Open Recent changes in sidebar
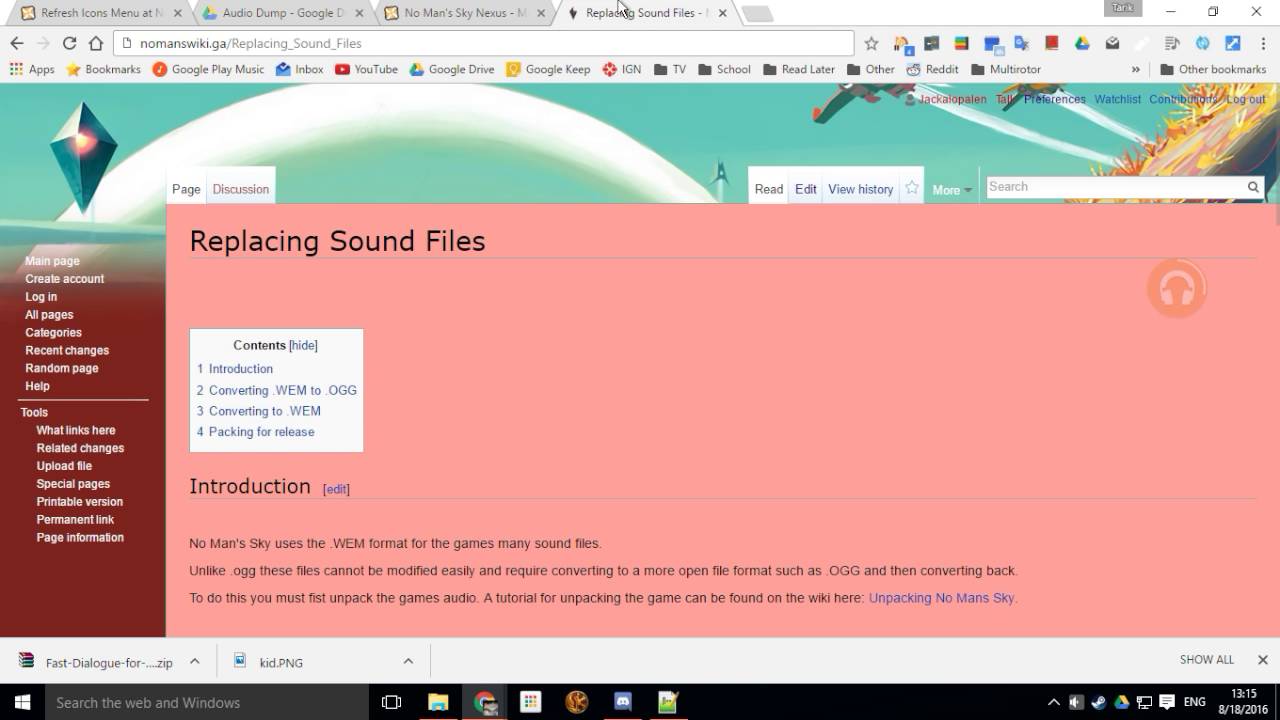The width and height of the screenshot is (1280, 720). (67, 350)
